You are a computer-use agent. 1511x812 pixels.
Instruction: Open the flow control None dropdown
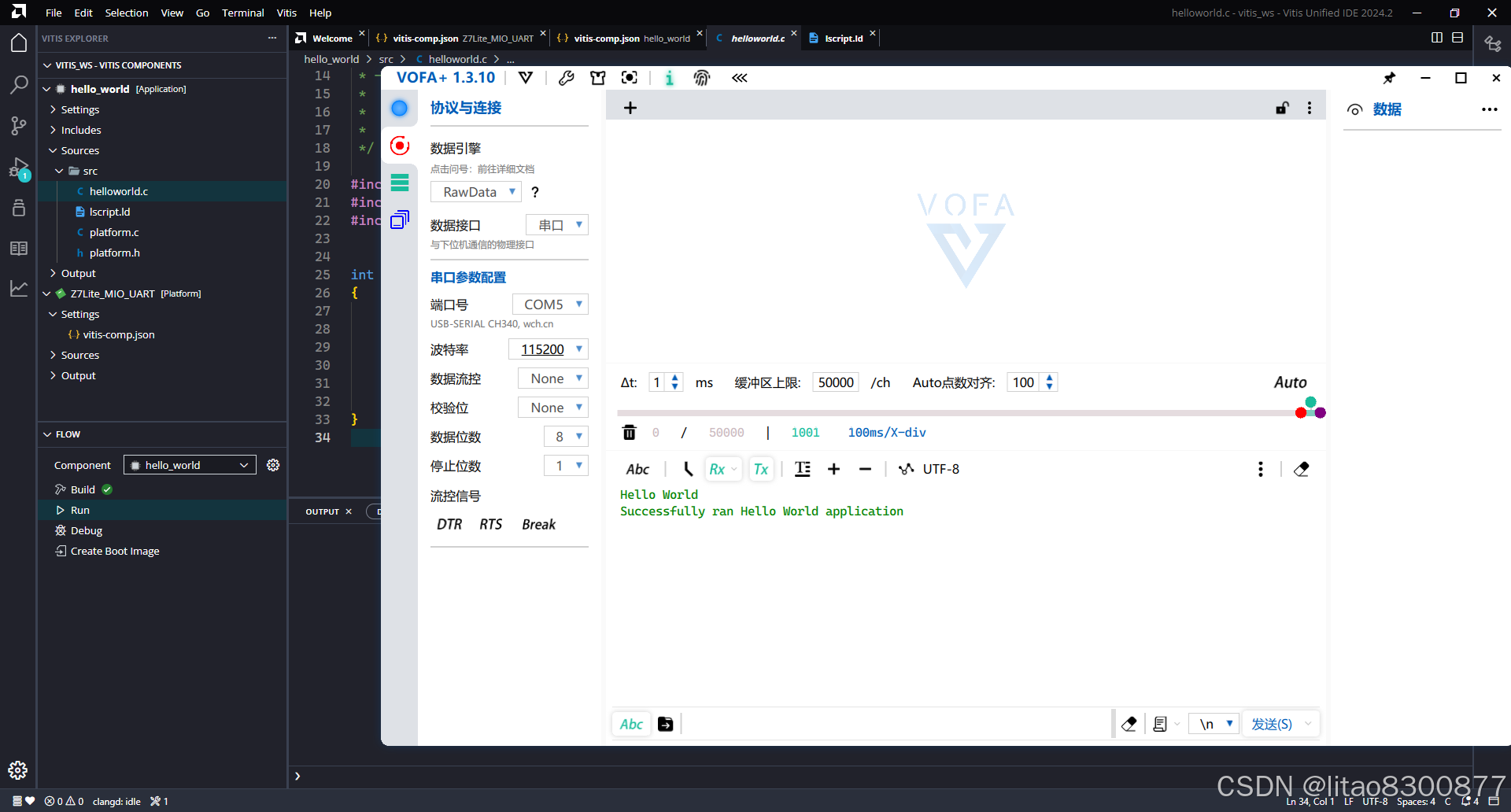click(x=553, y=378)
